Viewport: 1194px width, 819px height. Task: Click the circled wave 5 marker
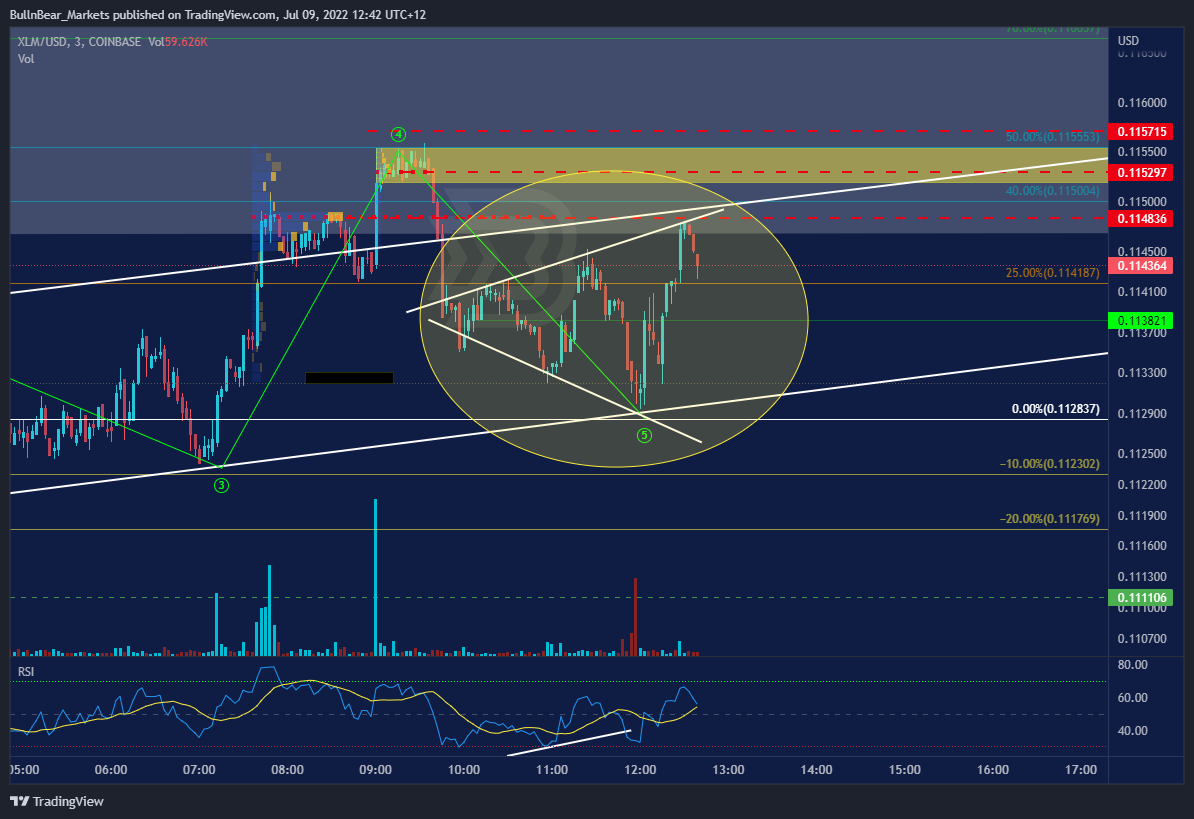click(x=644, y=435)
